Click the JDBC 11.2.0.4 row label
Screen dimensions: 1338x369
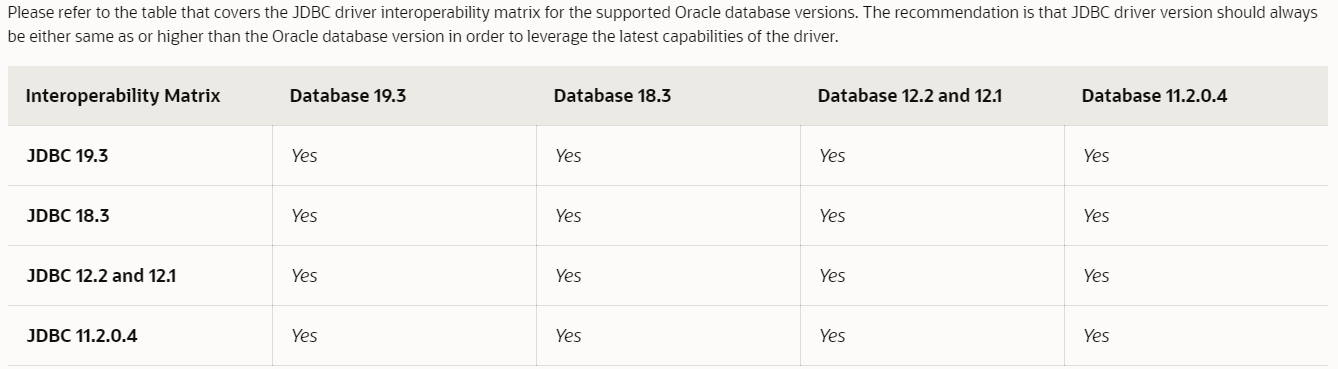click(x=82, y=336)
